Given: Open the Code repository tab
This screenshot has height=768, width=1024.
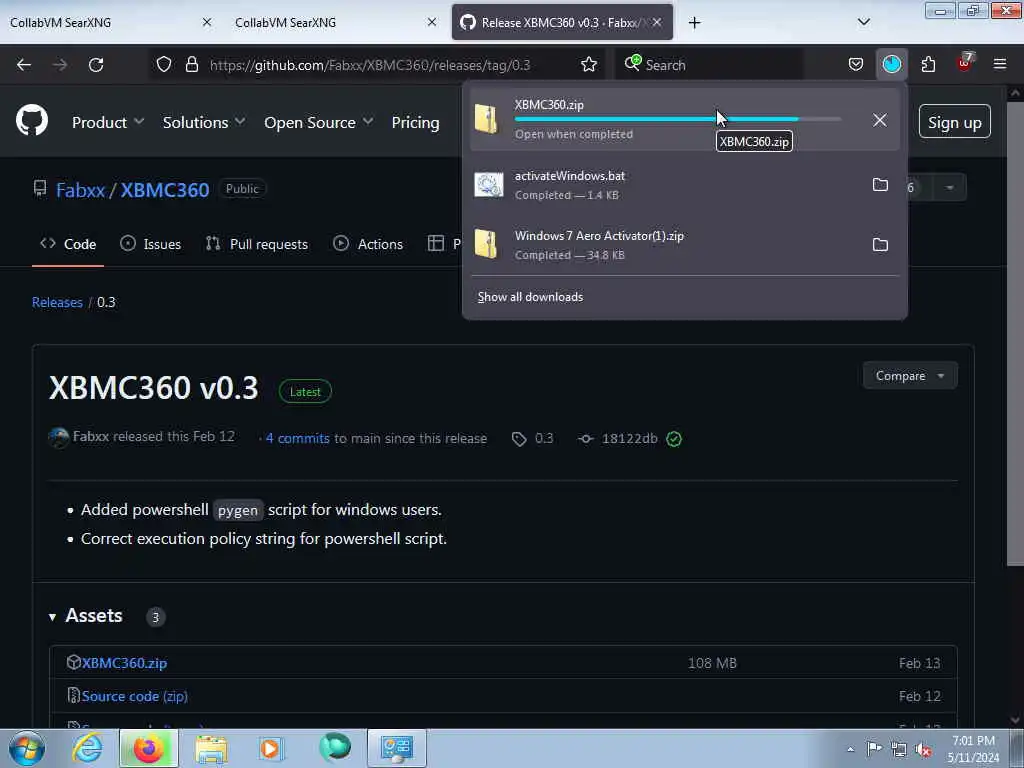Looking at the screenshot, I should [x=68, y=244].
